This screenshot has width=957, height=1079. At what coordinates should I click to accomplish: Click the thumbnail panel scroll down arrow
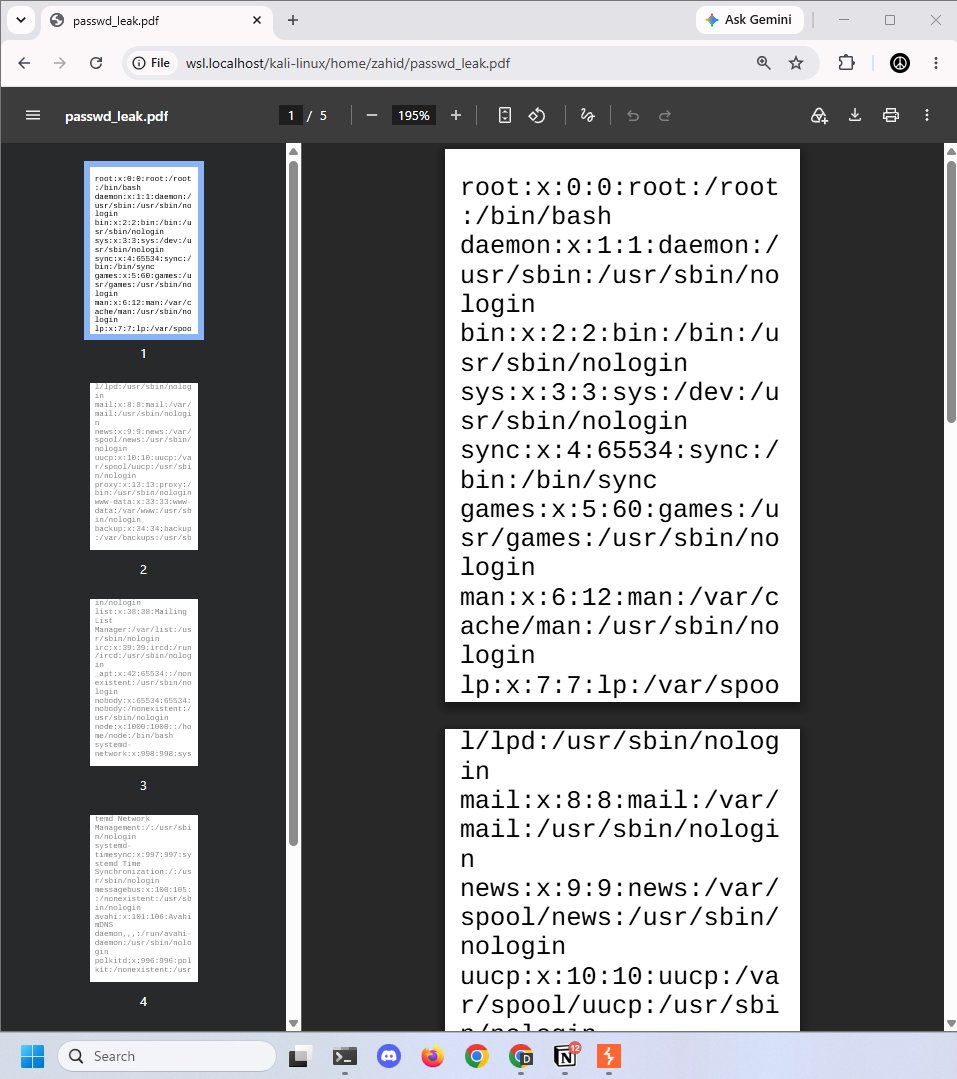pos(294,1023)
